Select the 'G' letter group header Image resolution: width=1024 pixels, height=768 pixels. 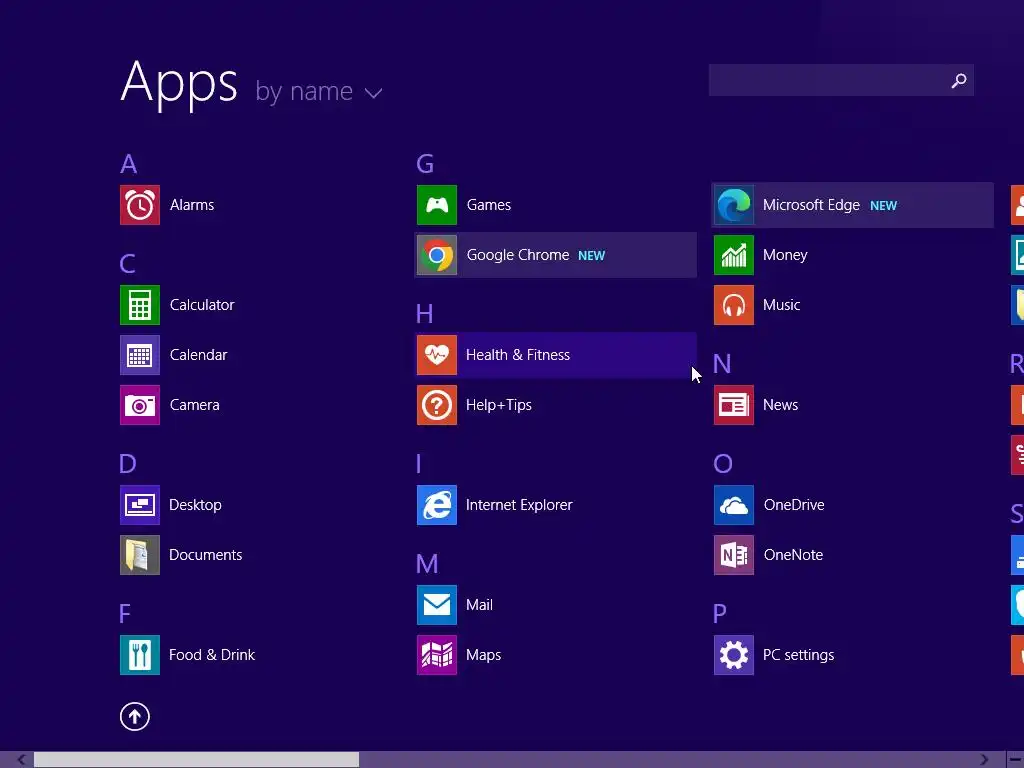click(425, 164)
